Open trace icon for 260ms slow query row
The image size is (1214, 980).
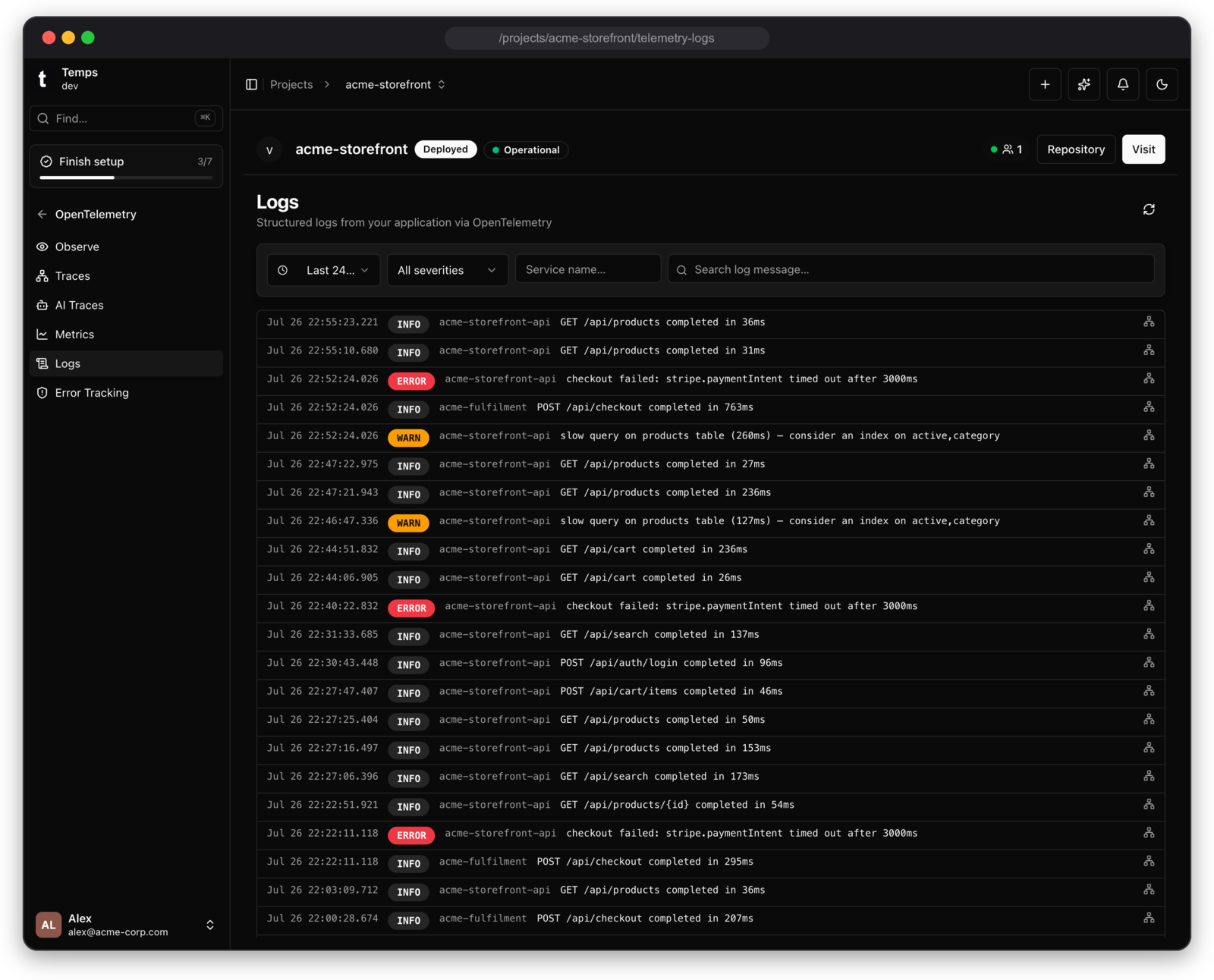[1149, 435]
